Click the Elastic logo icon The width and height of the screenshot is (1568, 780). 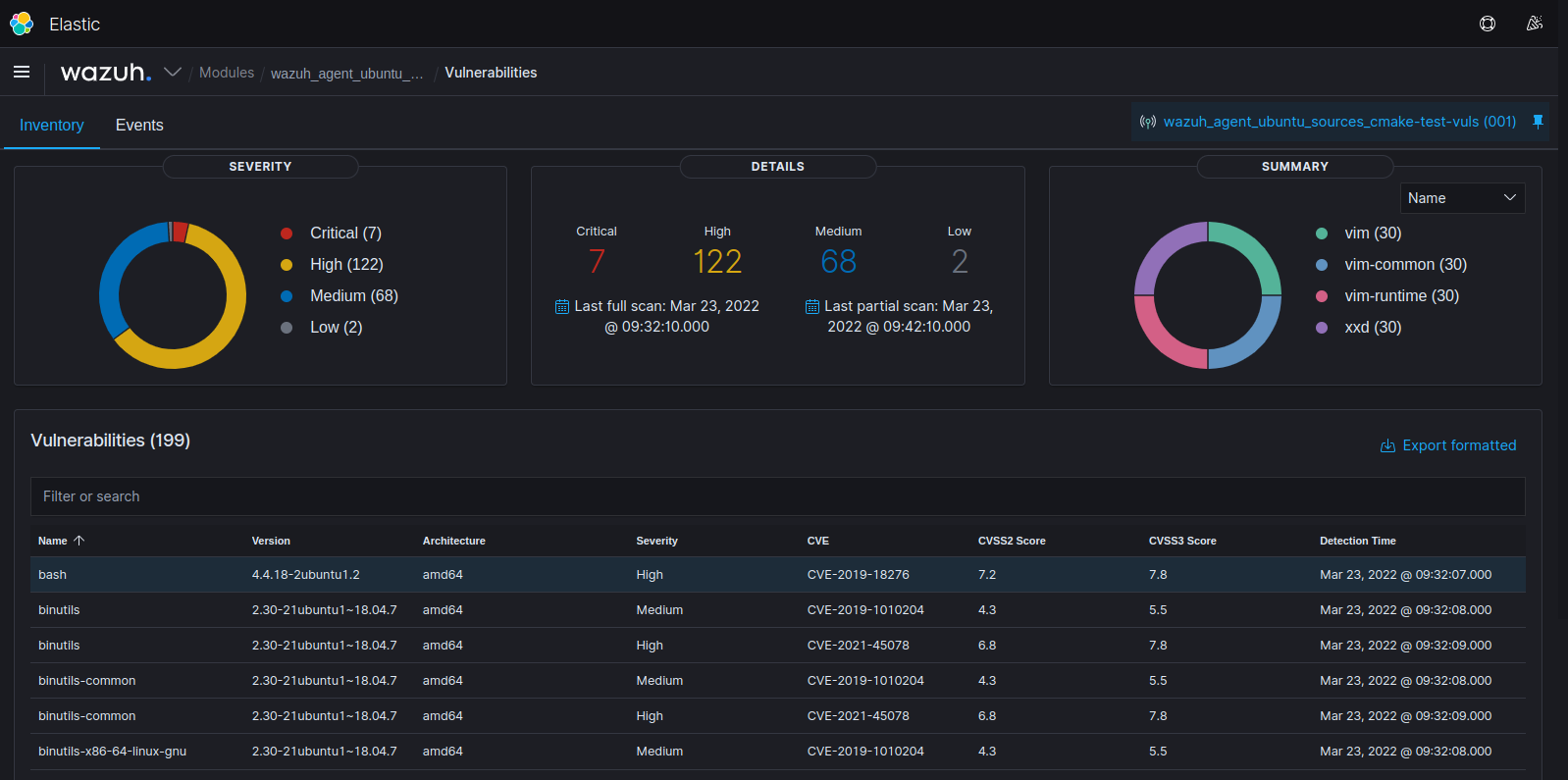click(x=22, y=24)
